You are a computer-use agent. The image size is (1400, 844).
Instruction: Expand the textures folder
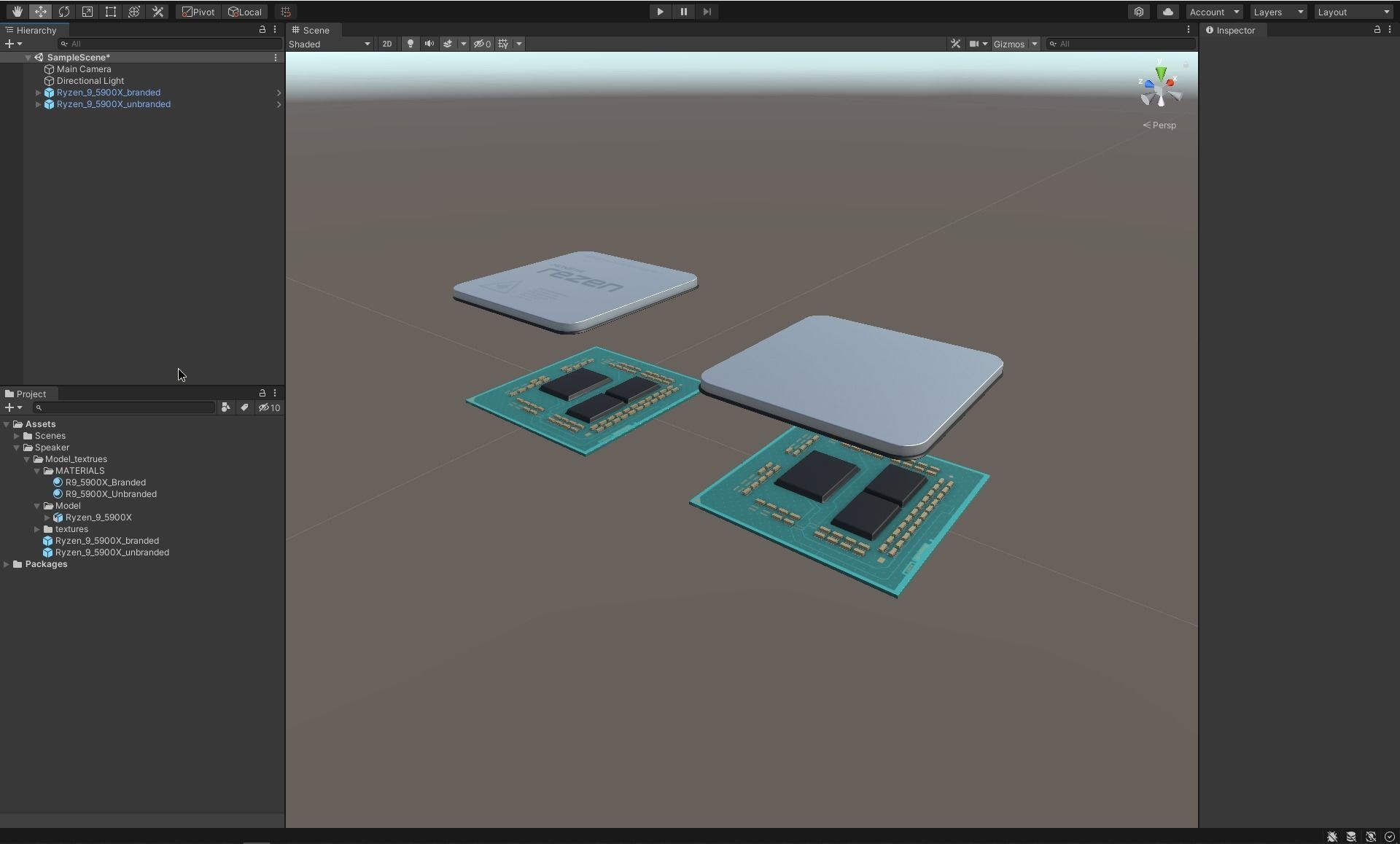pos(37,529)
